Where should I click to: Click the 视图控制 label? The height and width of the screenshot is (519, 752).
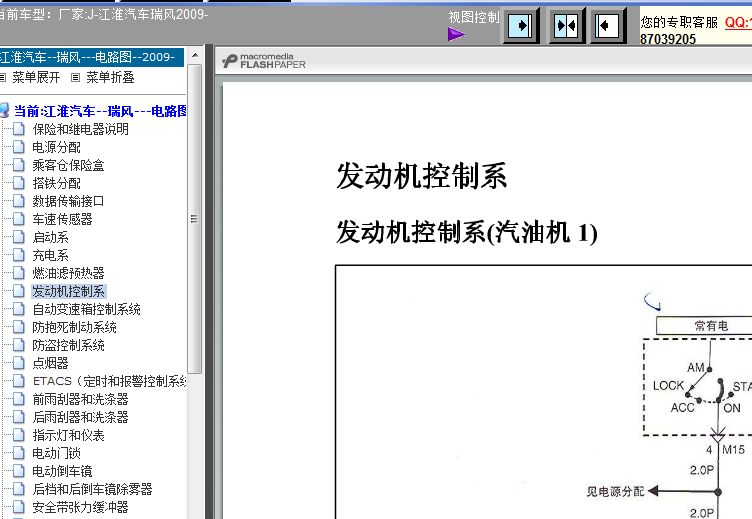click(x=474, y=17)
